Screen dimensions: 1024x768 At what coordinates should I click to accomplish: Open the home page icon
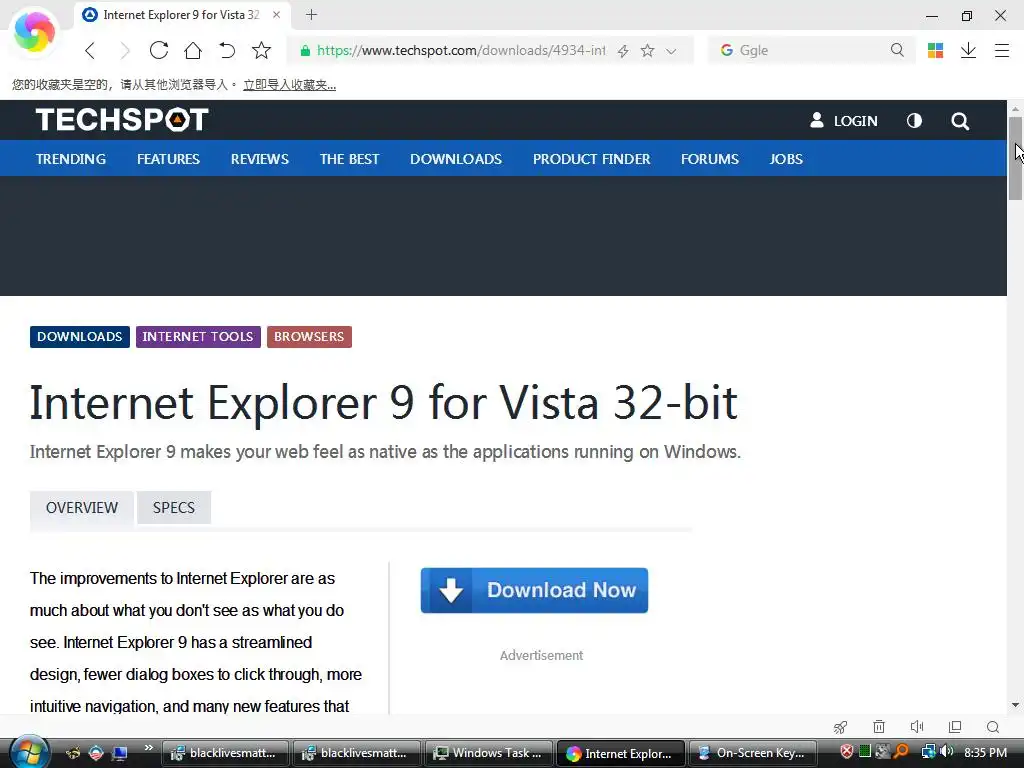point(193,50)
